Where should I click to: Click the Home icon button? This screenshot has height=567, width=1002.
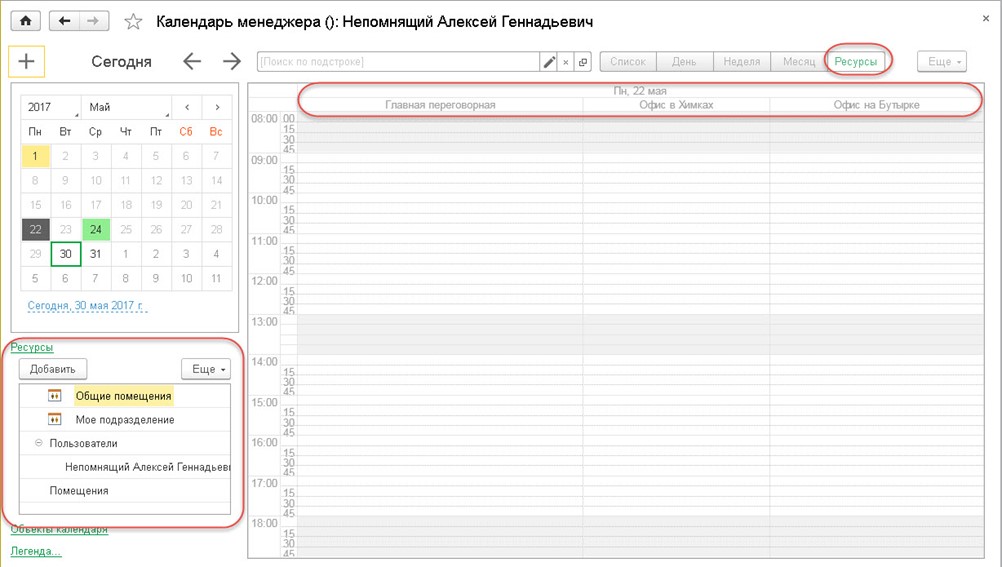coord(25,21)
